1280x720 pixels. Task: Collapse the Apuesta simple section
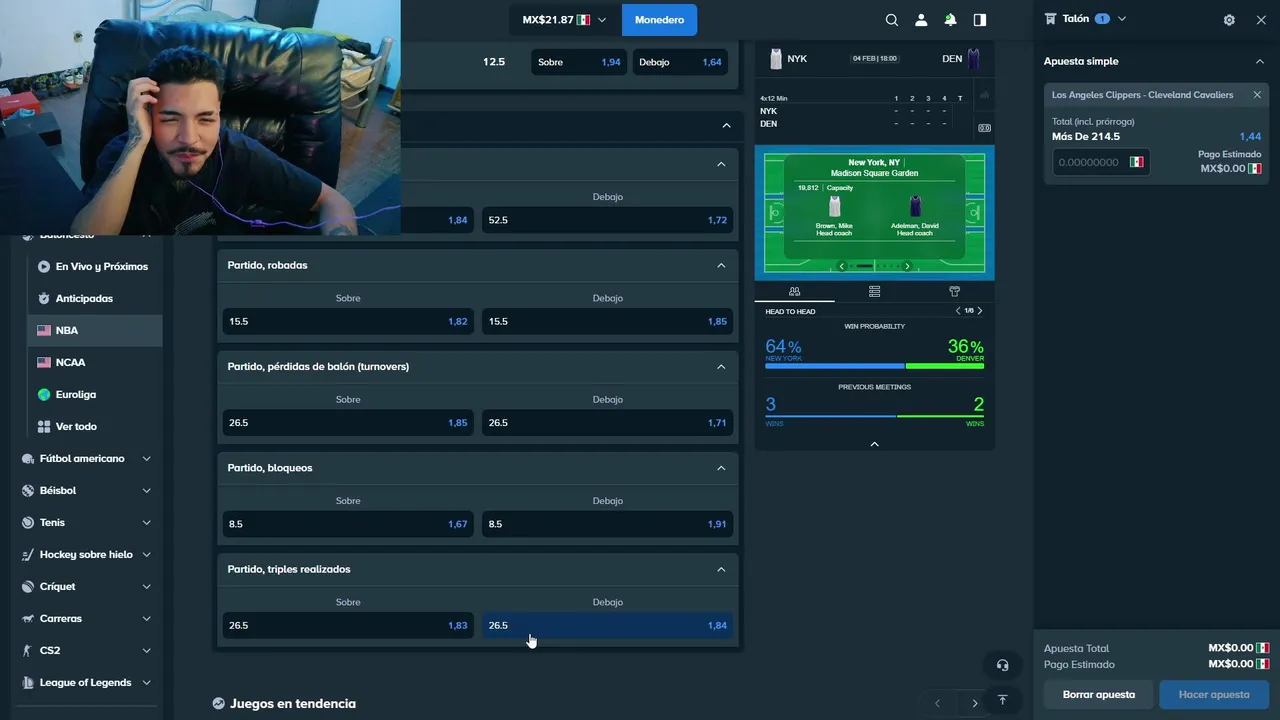point(1260,61)
